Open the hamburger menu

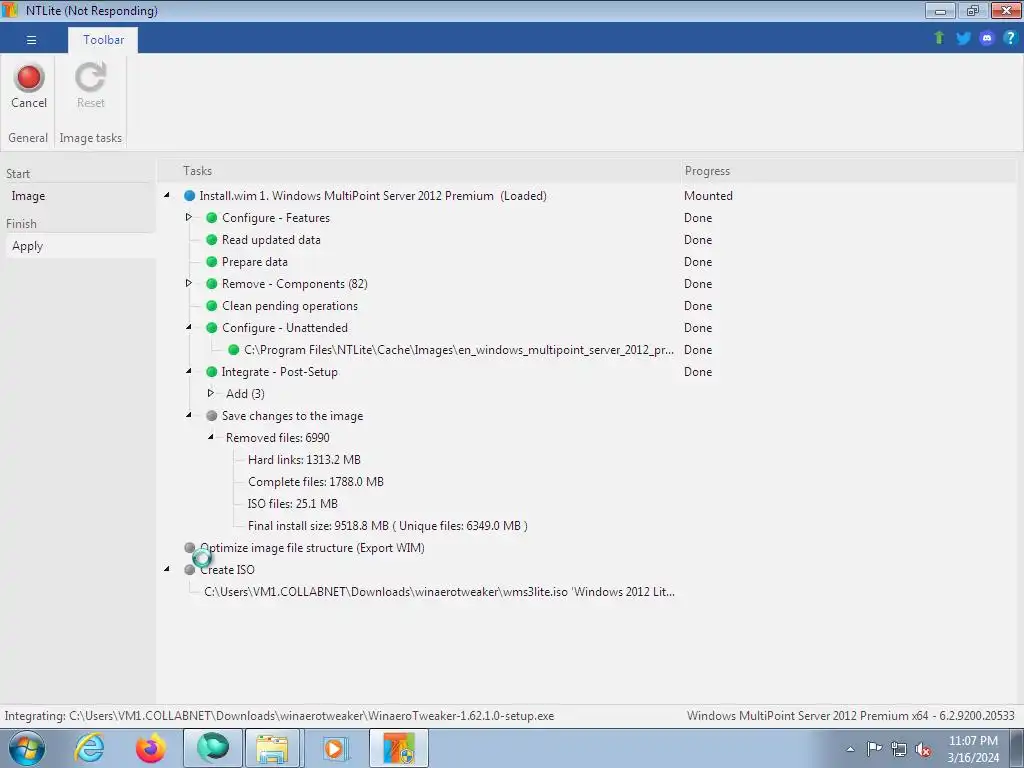pyautogui.click(x=31, y=40)
